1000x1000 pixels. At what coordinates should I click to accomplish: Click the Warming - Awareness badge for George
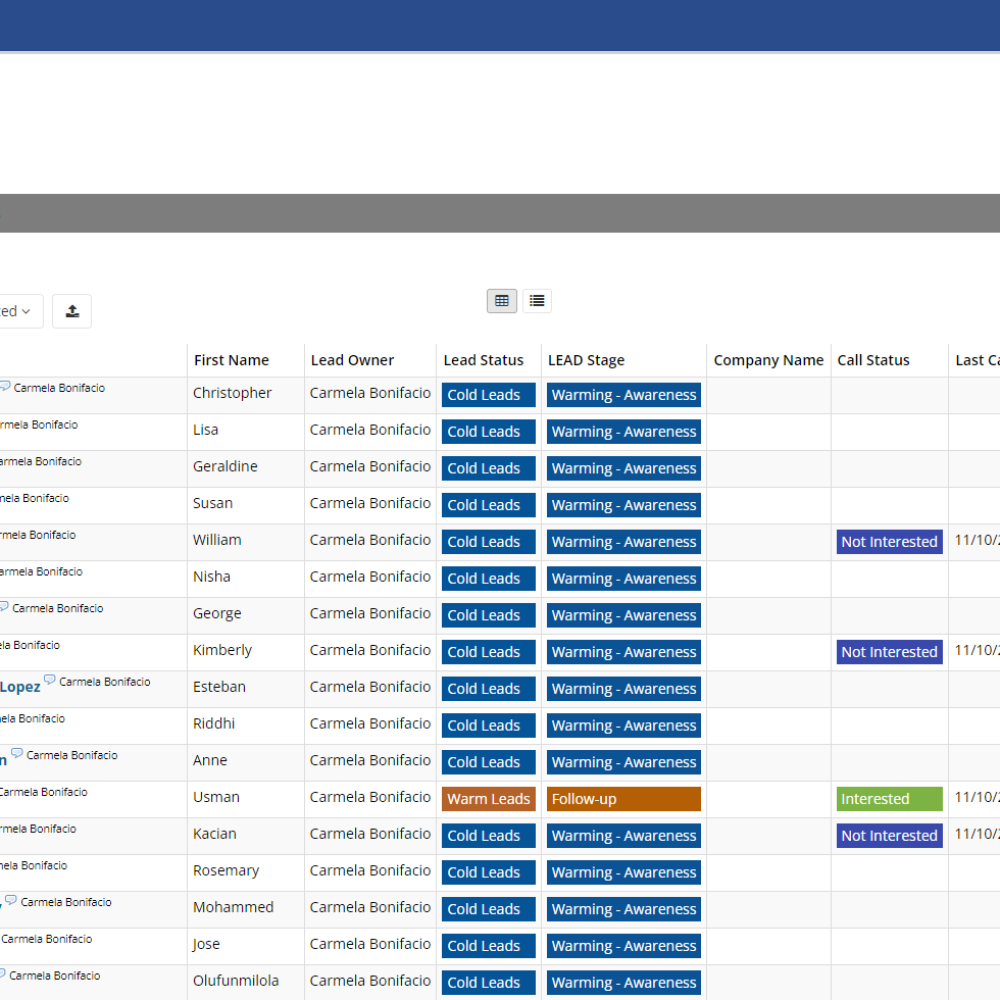[624, 615]
